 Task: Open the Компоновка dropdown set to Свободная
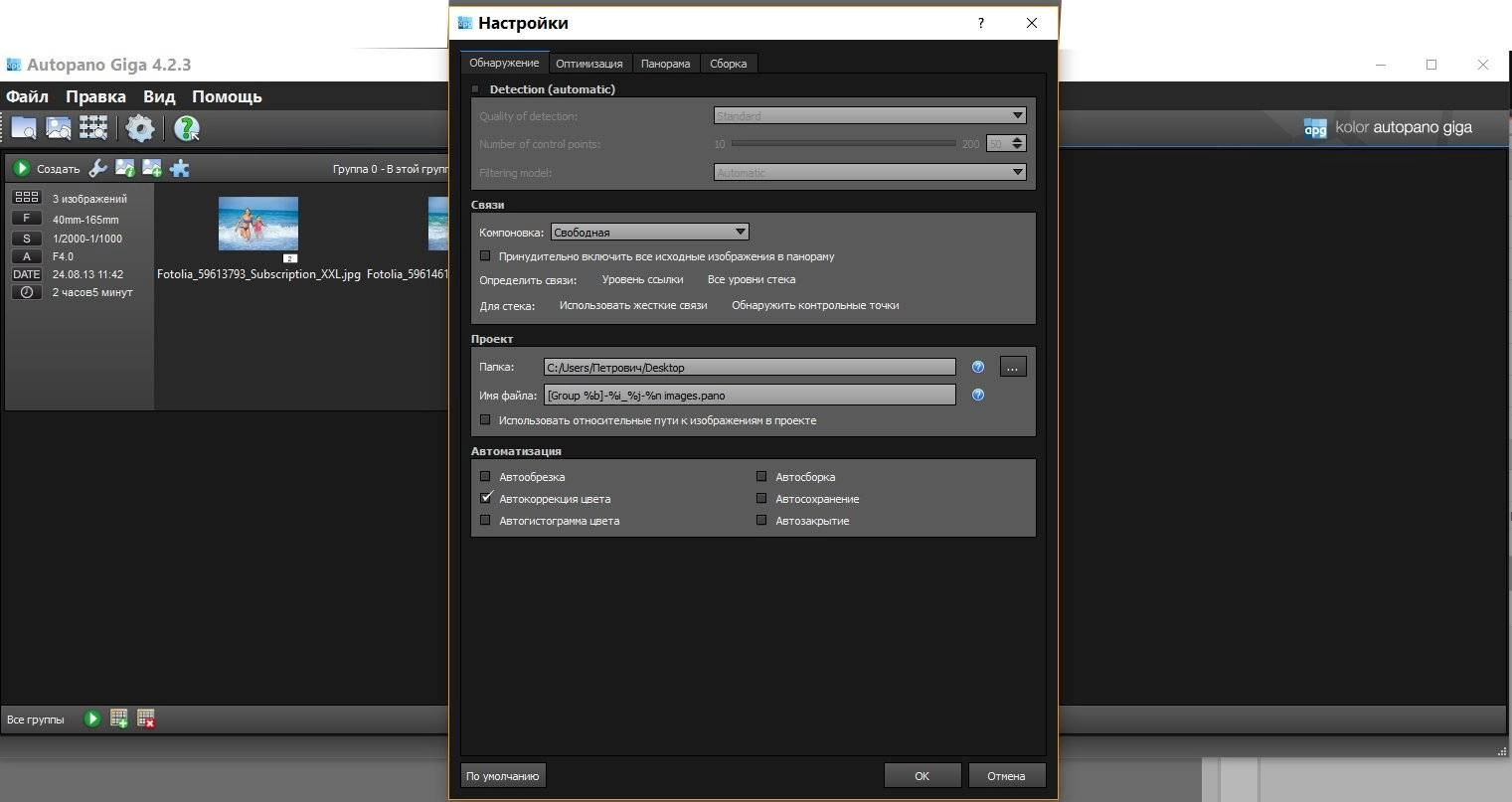click(x=649, y=232)
